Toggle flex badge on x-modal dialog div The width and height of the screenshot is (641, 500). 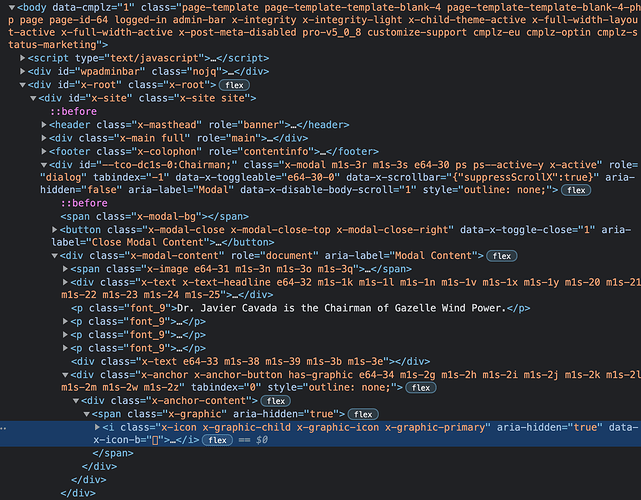pos(576,189)
